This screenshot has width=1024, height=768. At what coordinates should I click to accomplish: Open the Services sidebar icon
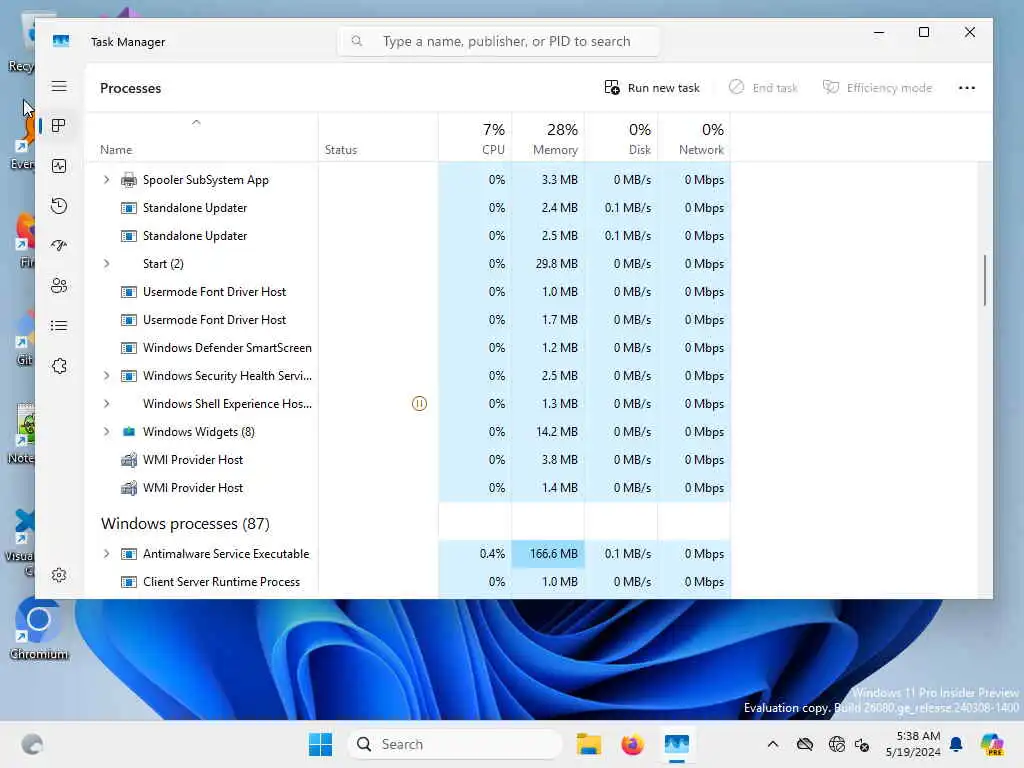[x=59, y=366]
